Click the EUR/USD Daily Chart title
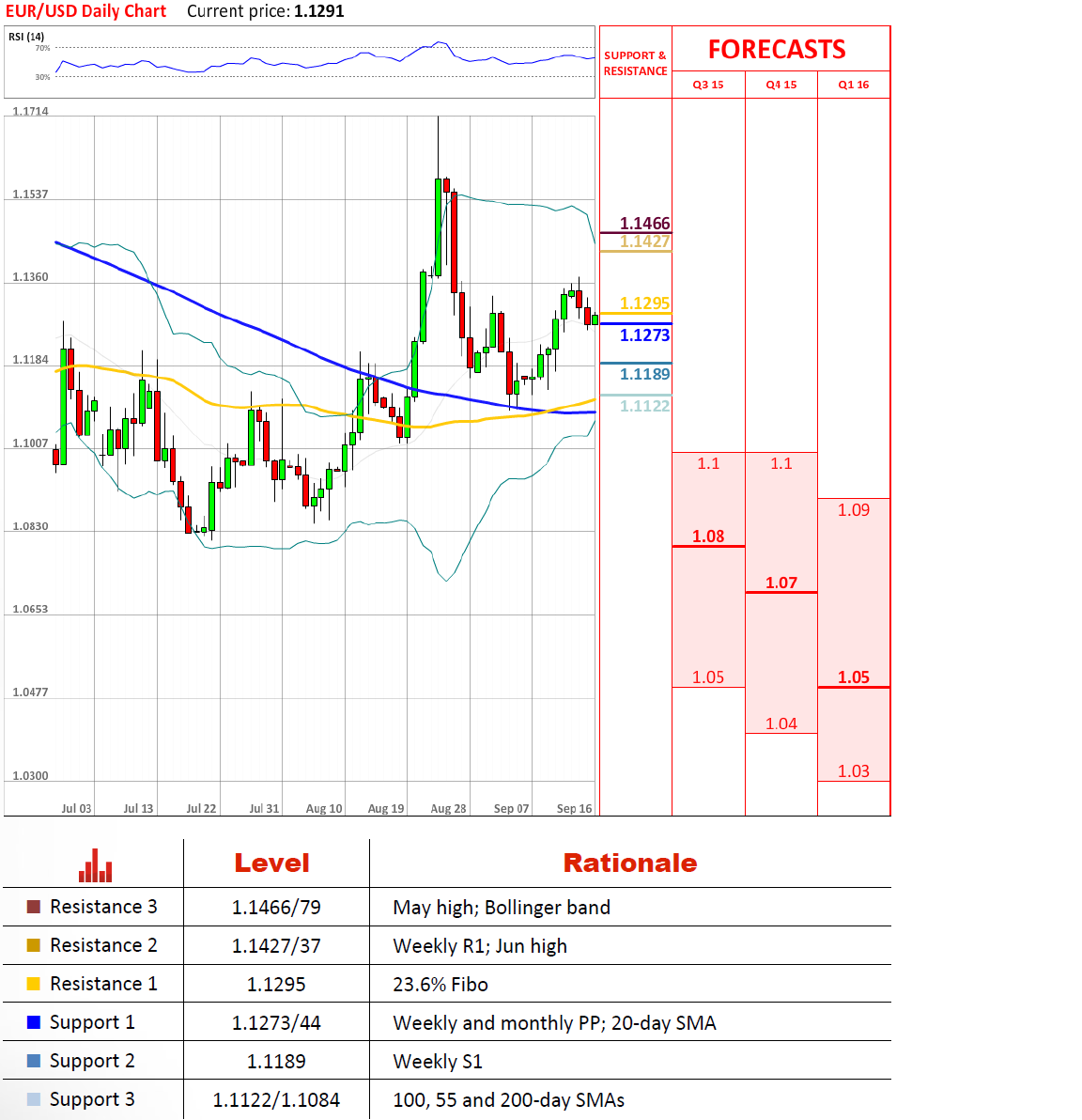Viewport: 1082px width, 1120px height. point(85,11)
